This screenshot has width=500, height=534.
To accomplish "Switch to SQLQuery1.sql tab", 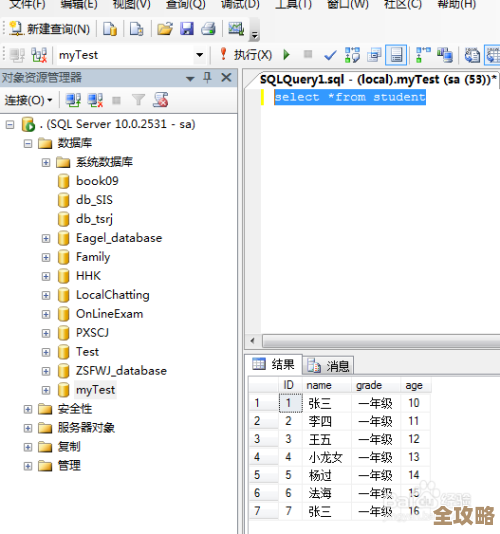I will click(x=377, y=80).
